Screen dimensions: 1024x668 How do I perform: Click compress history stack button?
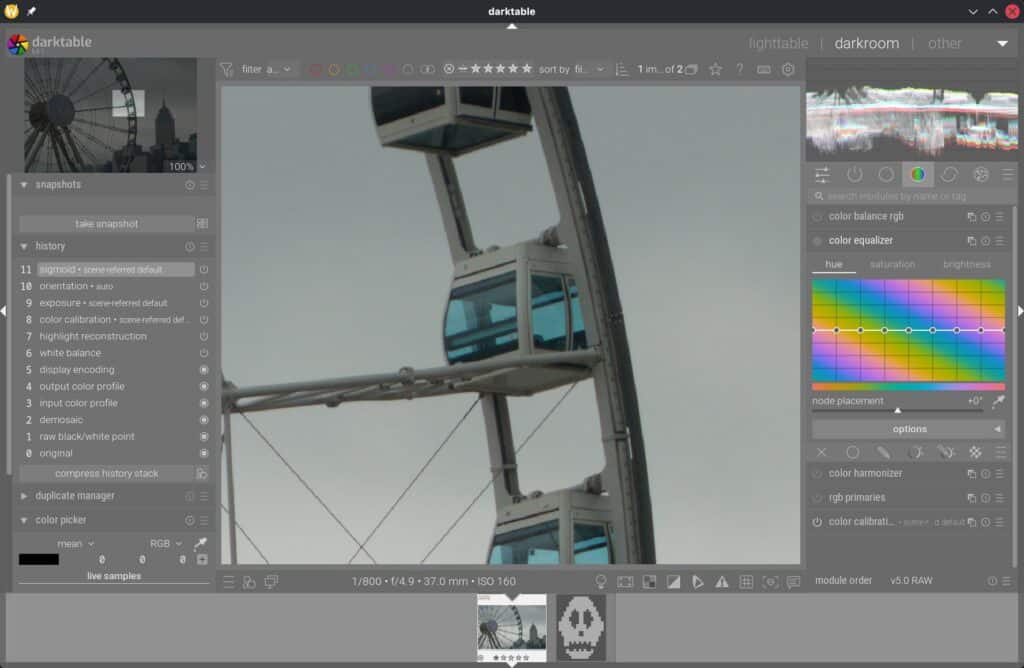(106, 473)
